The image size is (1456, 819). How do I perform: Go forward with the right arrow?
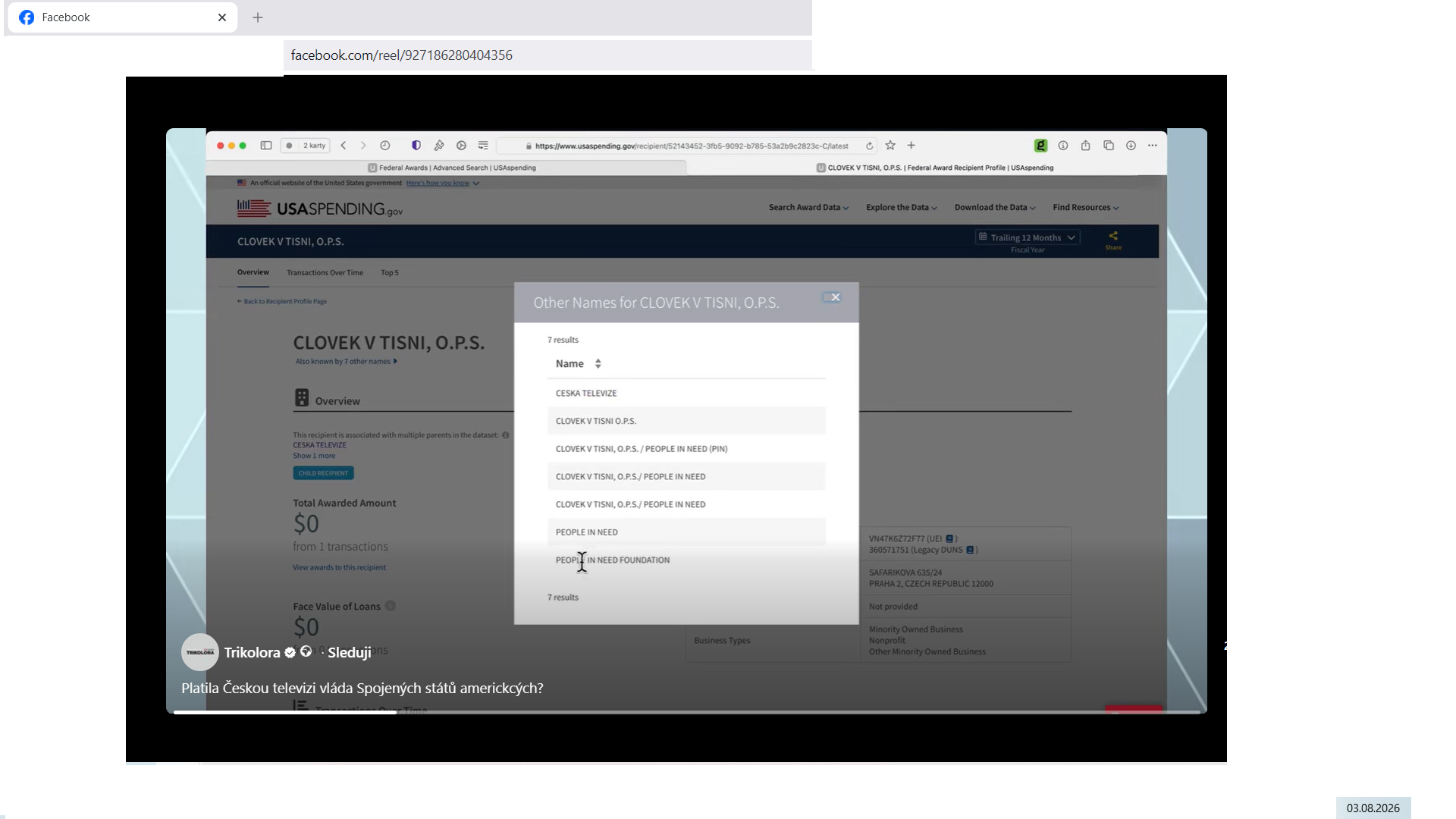click(363, 146)
